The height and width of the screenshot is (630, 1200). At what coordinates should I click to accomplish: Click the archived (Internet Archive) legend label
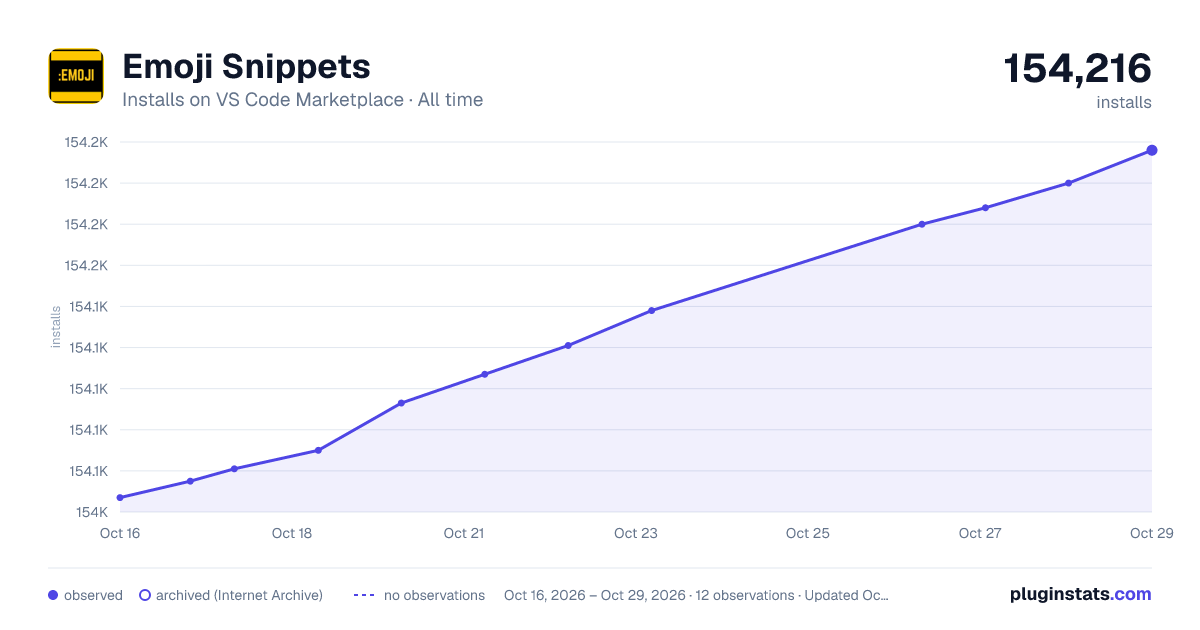click(x=239, y=595)
